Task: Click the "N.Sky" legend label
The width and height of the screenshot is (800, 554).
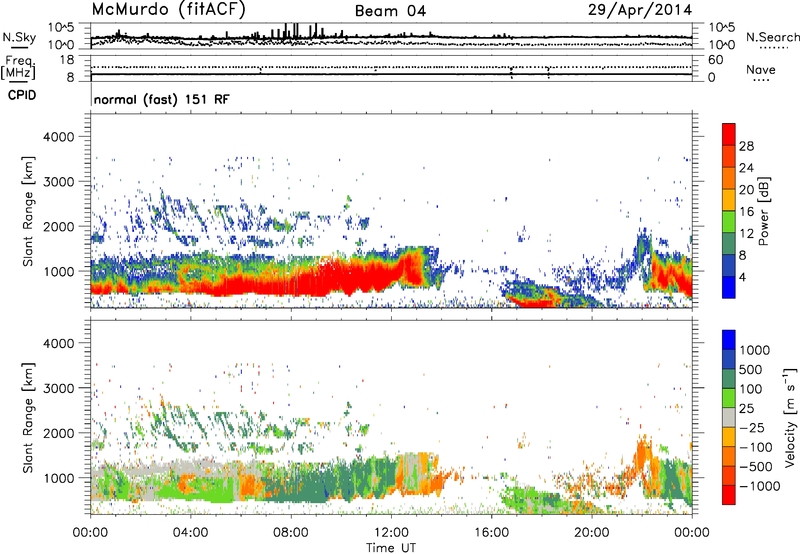Action: coord(19,37)
